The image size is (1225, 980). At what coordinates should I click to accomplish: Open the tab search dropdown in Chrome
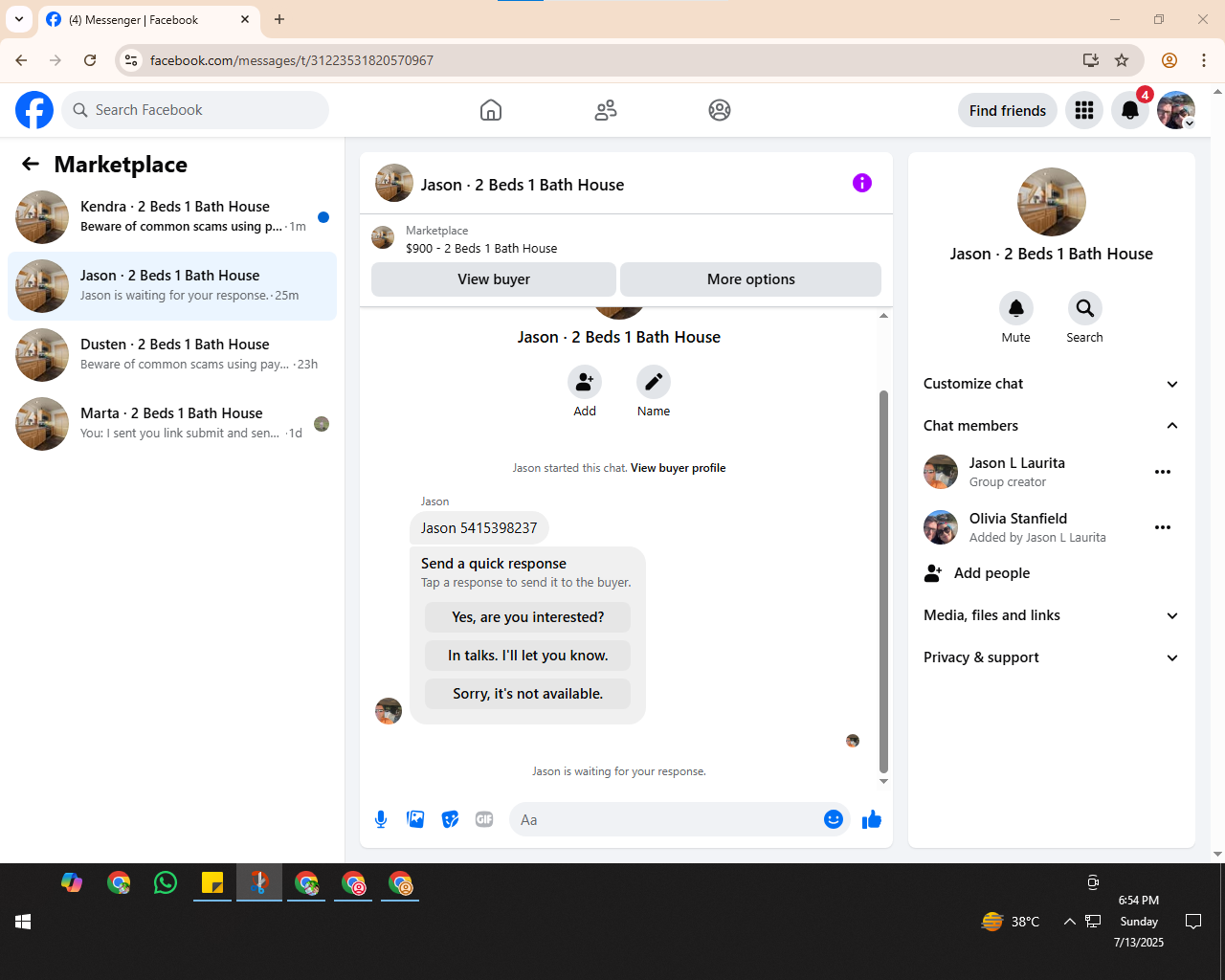(19, 19)
